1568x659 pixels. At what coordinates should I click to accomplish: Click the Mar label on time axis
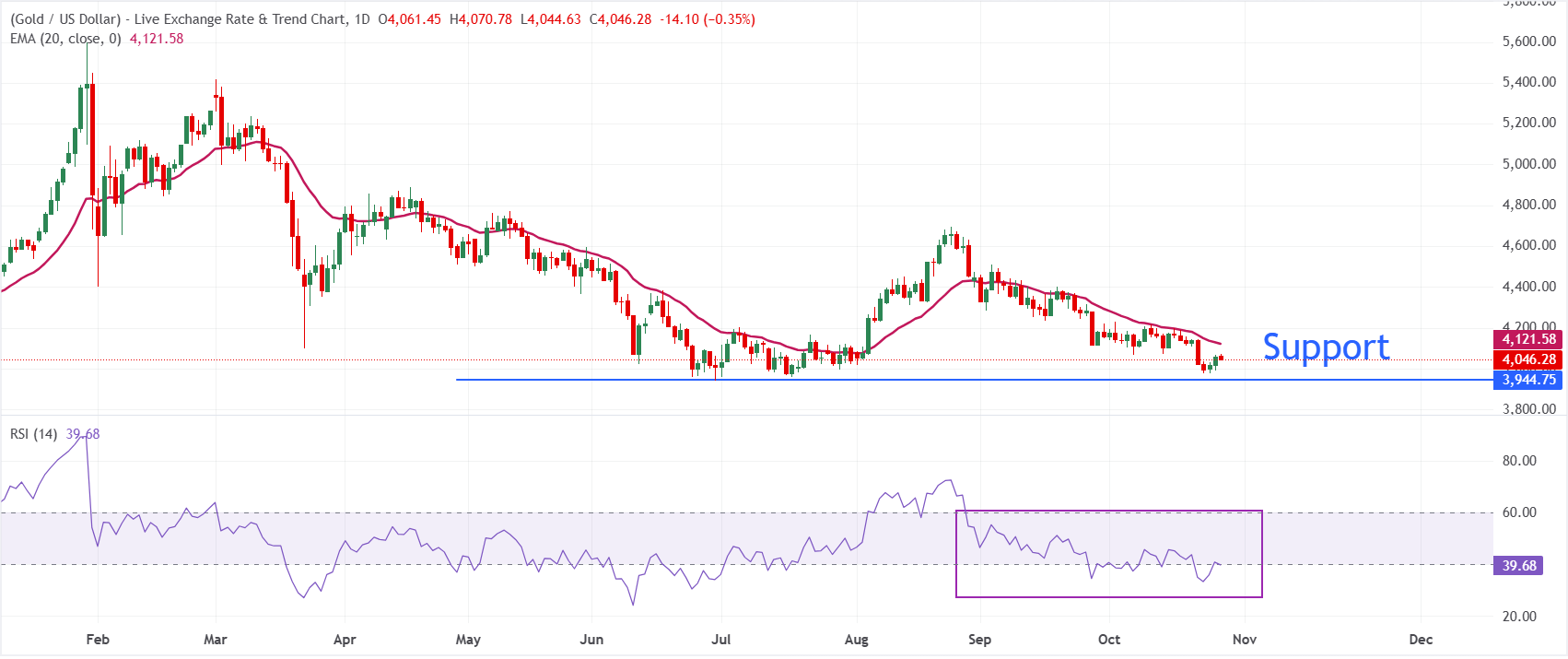pos(216,640)
